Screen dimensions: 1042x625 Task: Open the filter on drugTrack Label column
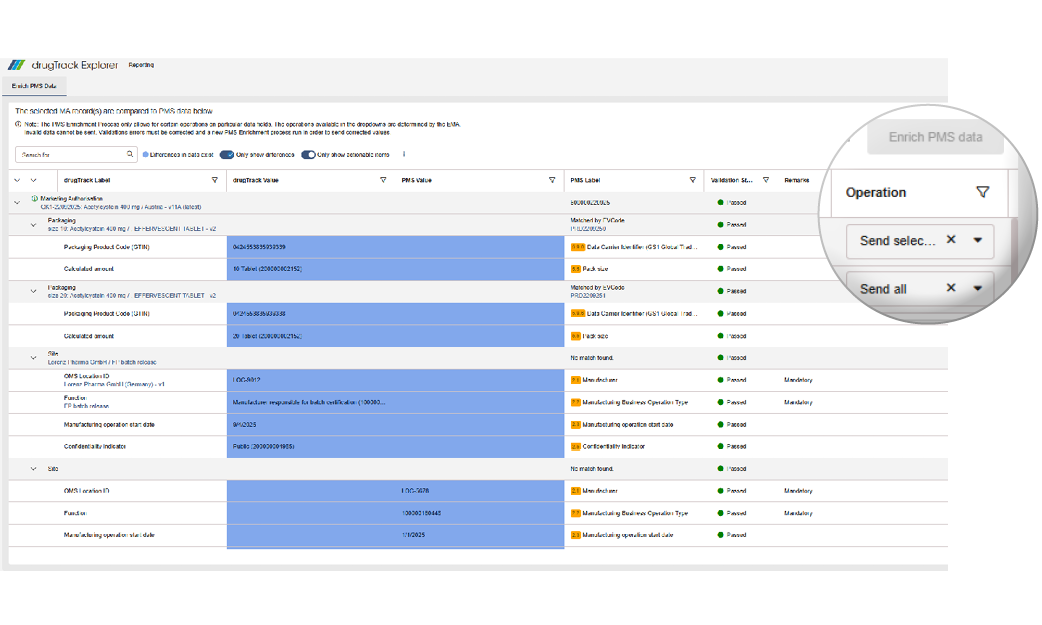pos(215,180)
